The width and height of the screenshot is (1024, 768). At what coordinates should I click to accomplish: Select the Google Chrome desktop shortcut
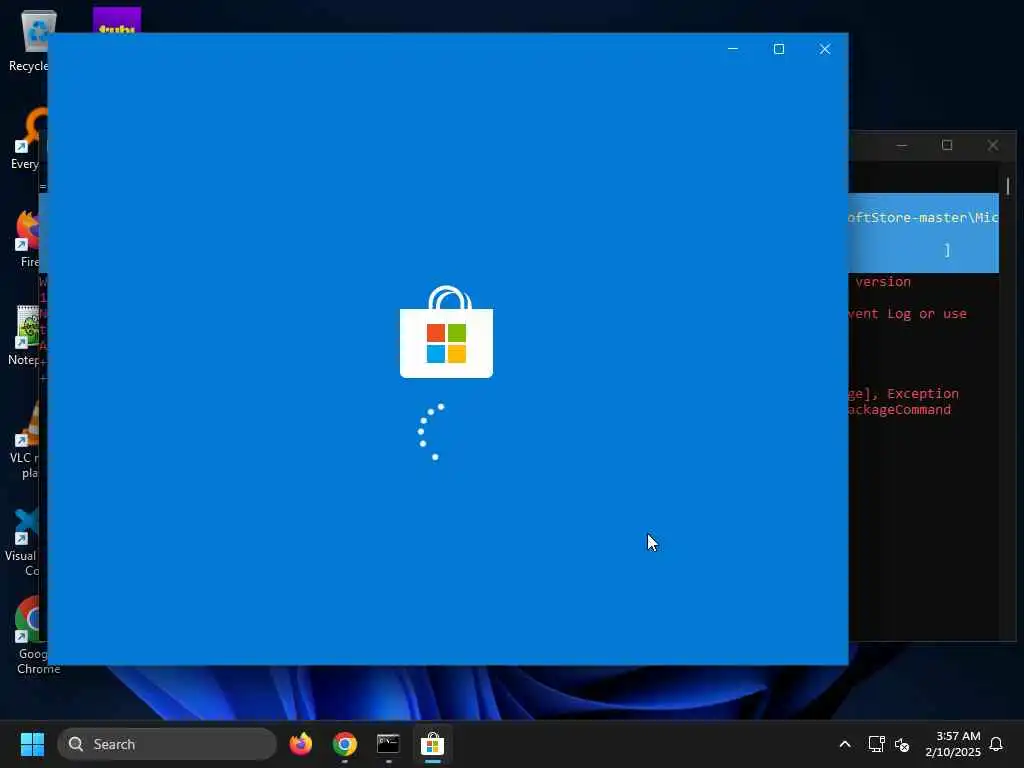click(33, 635)
